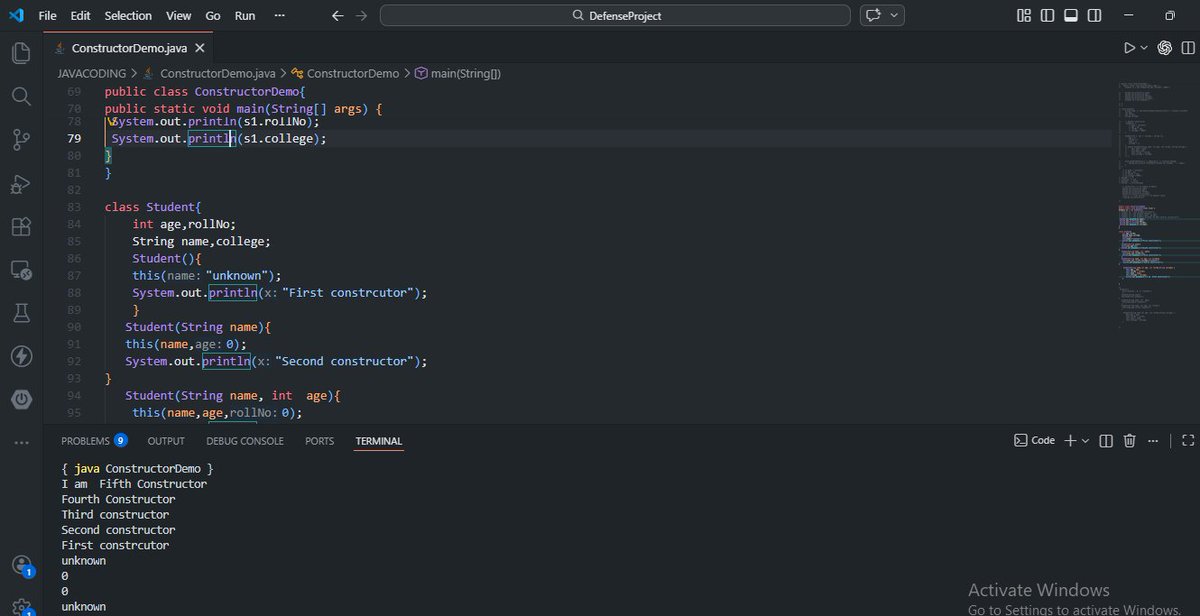The height and width of the screenshot is (616, 1200).
Task: Open the Edit menu
Action: pyautogui.click(x=80, y=16)
